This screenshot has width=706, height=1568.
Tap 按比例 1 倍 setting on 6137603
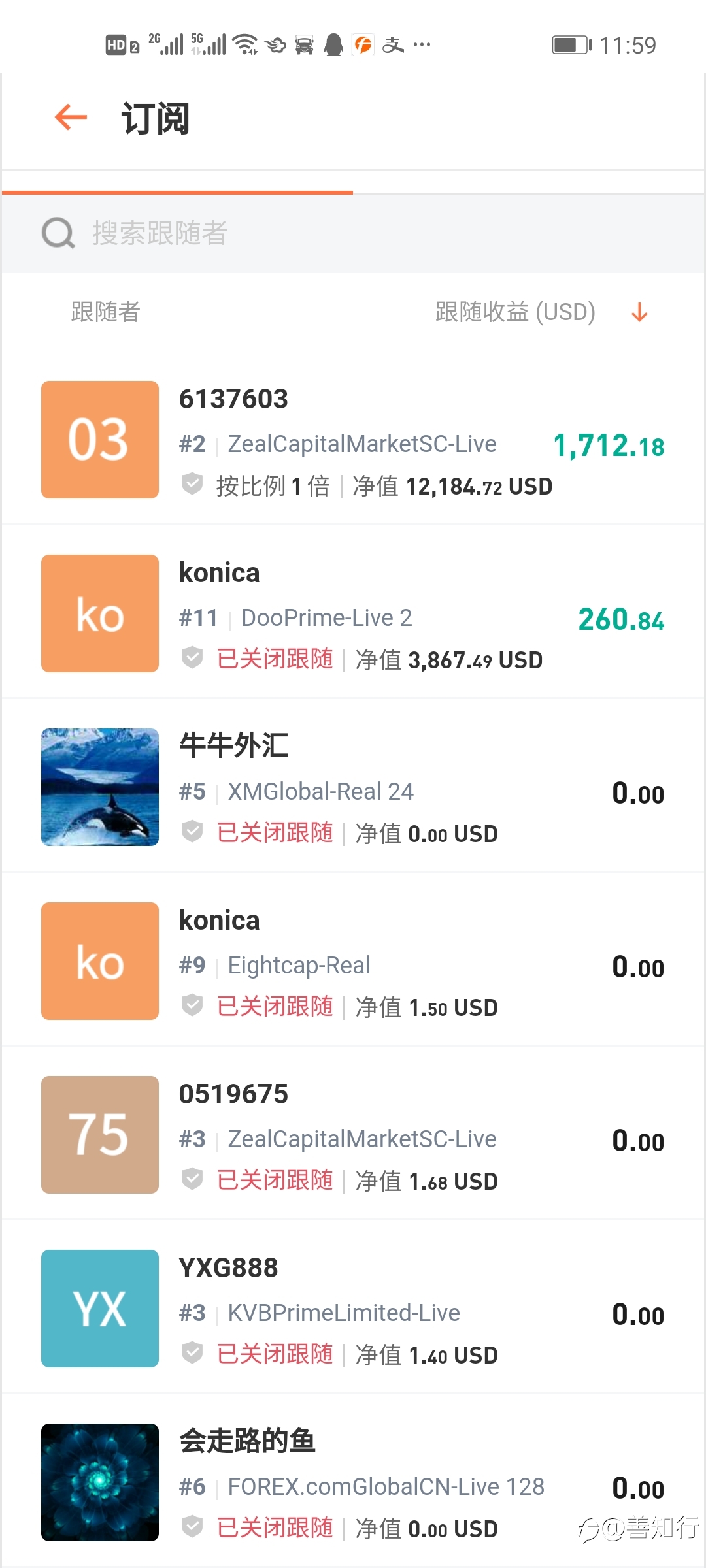pos(273,486)
